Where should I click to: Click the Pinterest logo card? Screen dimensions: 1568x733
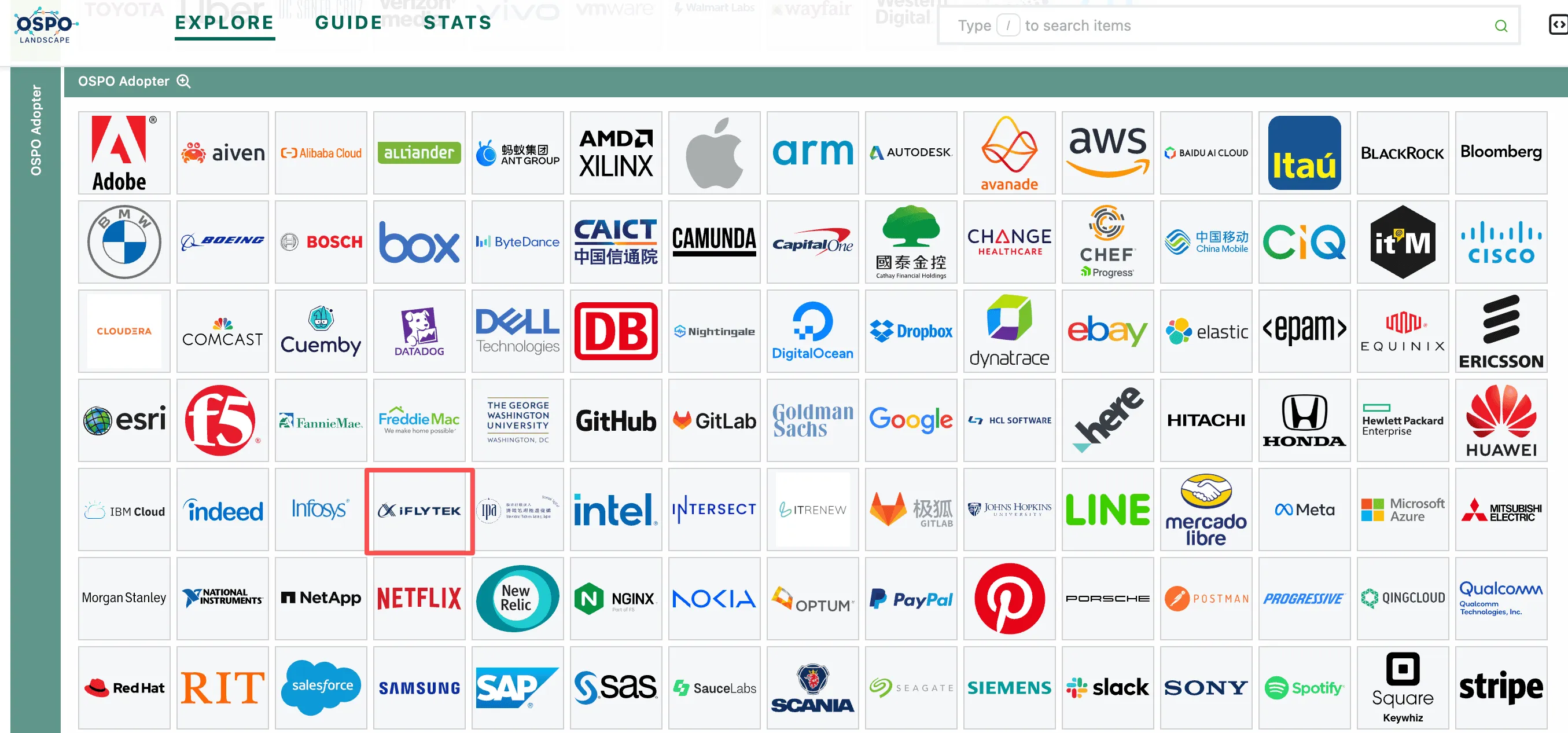[x=1009, y=598]
